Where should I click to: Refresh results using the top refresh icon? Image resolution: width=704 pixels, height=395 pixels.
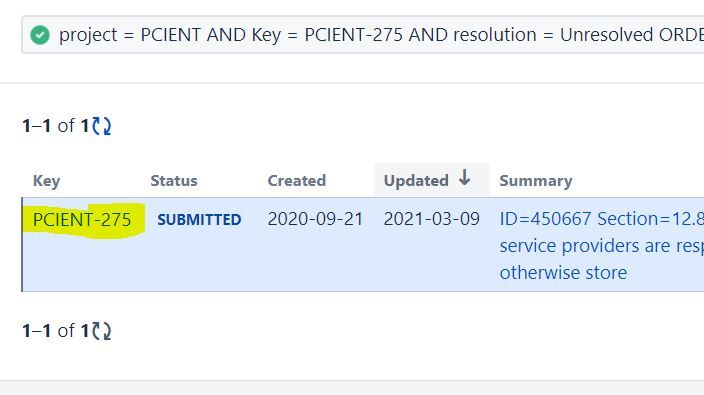pos(101,126)
